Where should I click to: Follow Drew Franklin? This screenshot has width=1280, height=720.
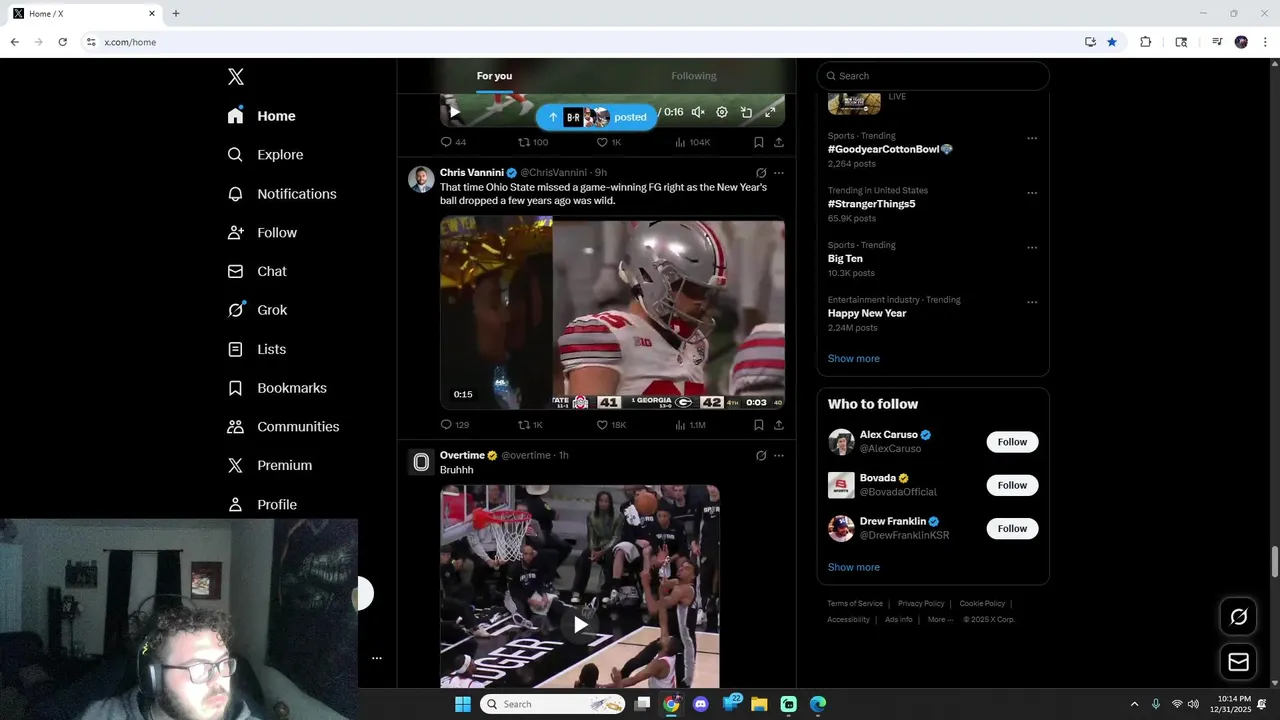1012,528
